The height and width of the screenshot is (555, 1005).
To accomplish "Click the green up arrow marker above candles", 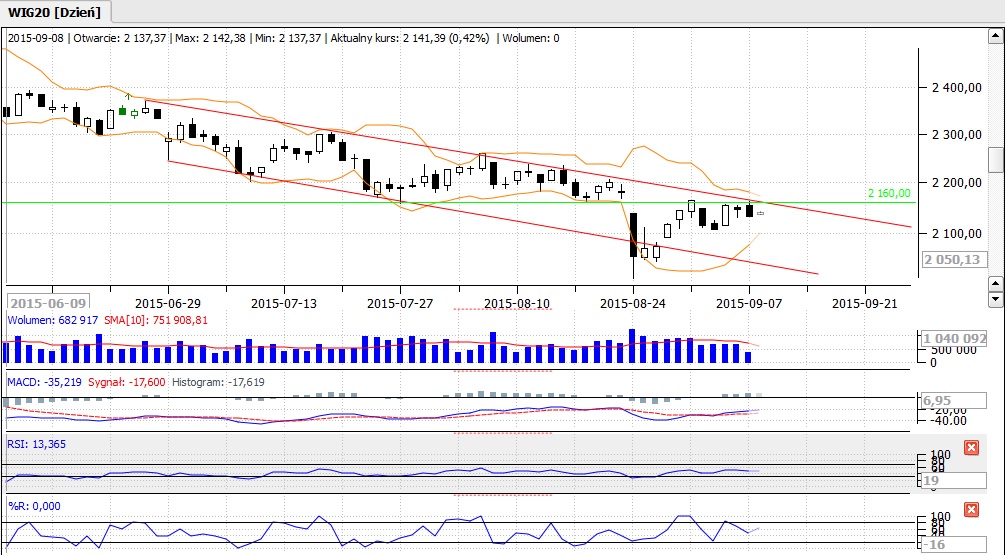I will pos(128,96).
